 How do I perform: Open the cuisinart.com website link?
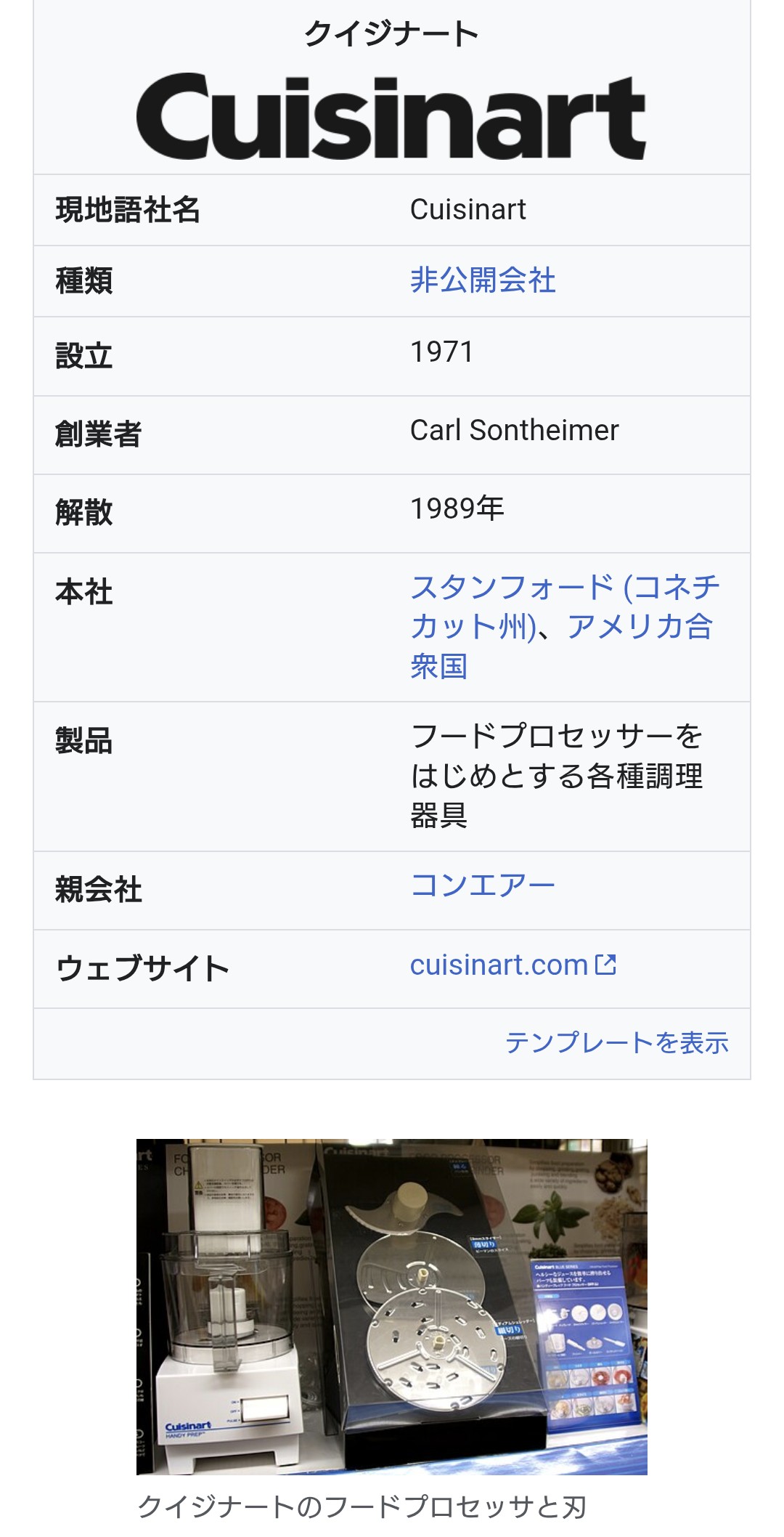click(499, 965)
